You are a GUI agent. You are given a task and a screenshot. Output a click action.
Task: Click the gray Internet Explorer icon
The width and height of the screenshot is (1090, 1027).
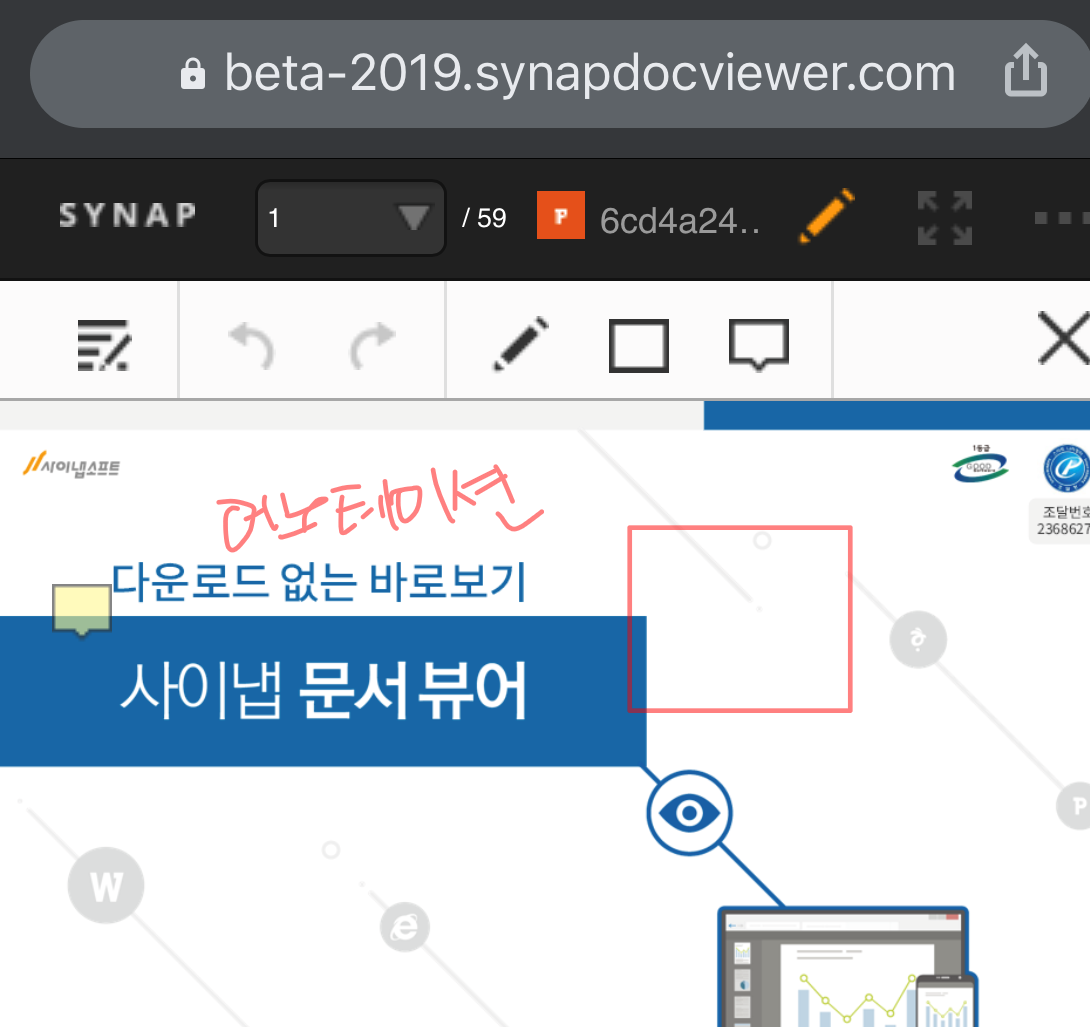(x=405, y=927)
